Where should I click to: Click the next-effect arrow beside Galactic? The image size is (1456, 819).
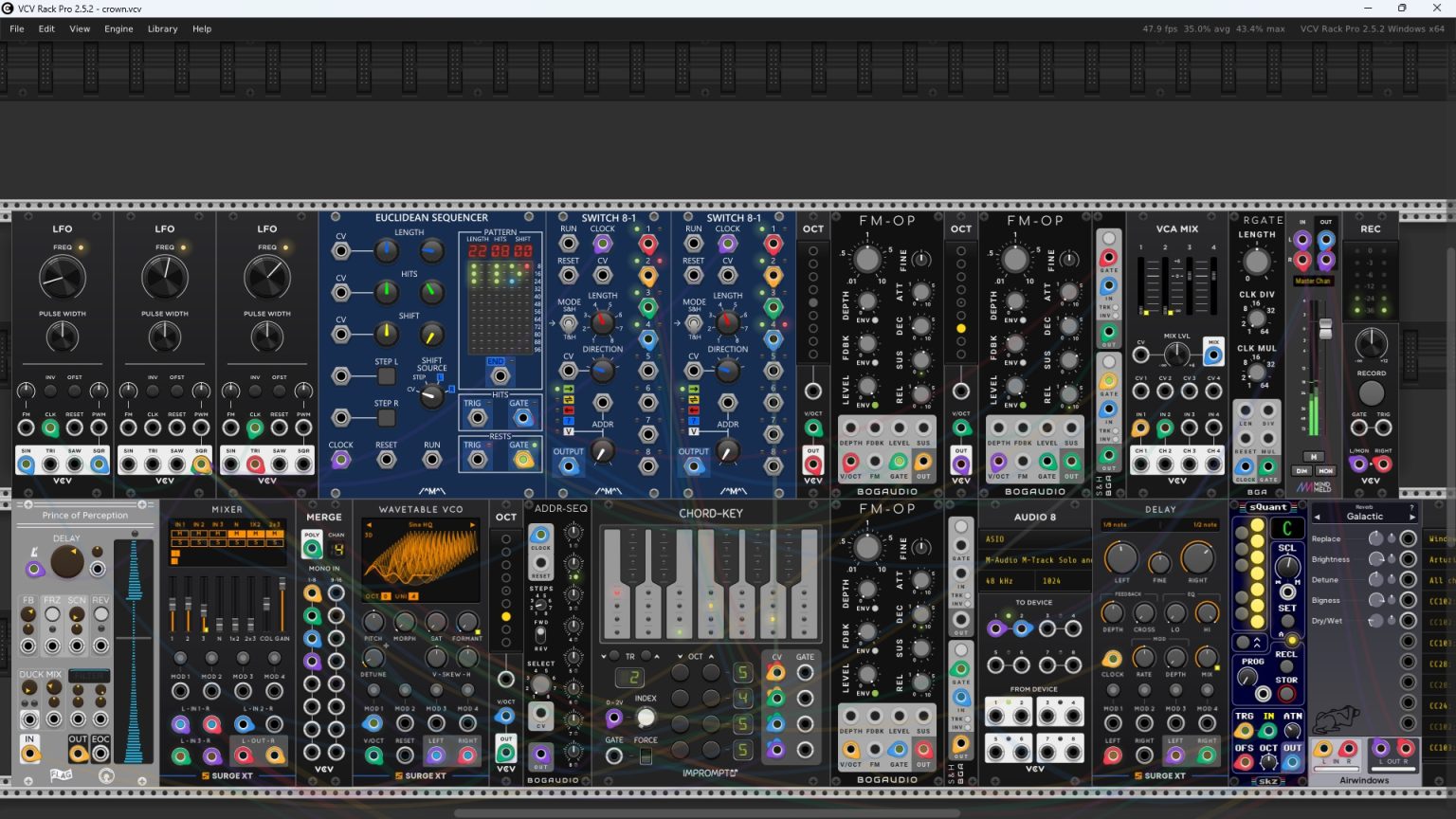(1411, 517)
